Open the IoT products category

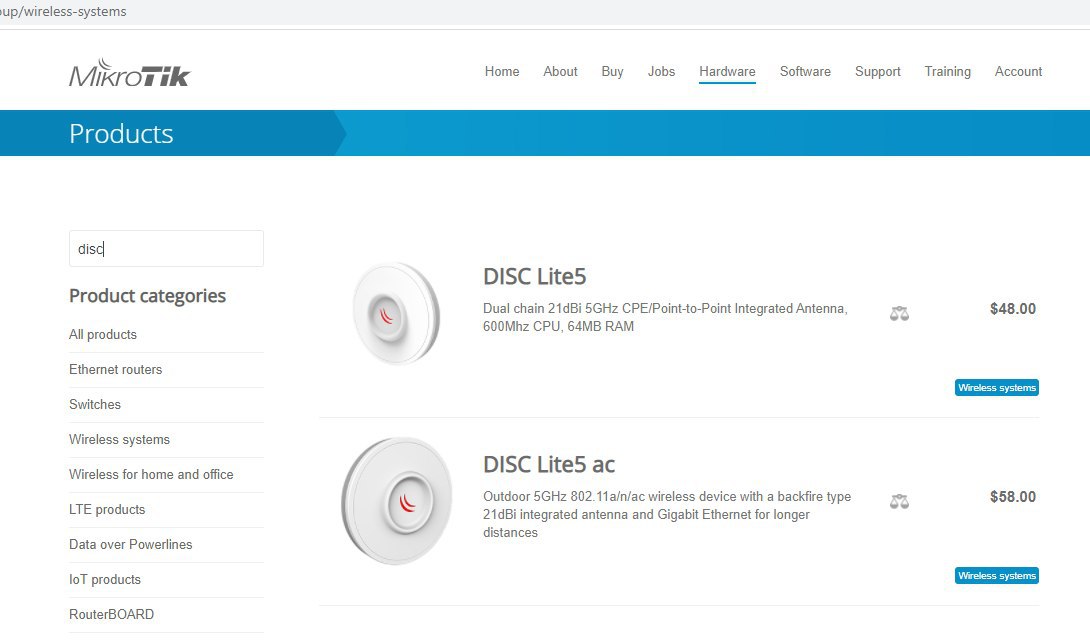(x=105, y=580)
